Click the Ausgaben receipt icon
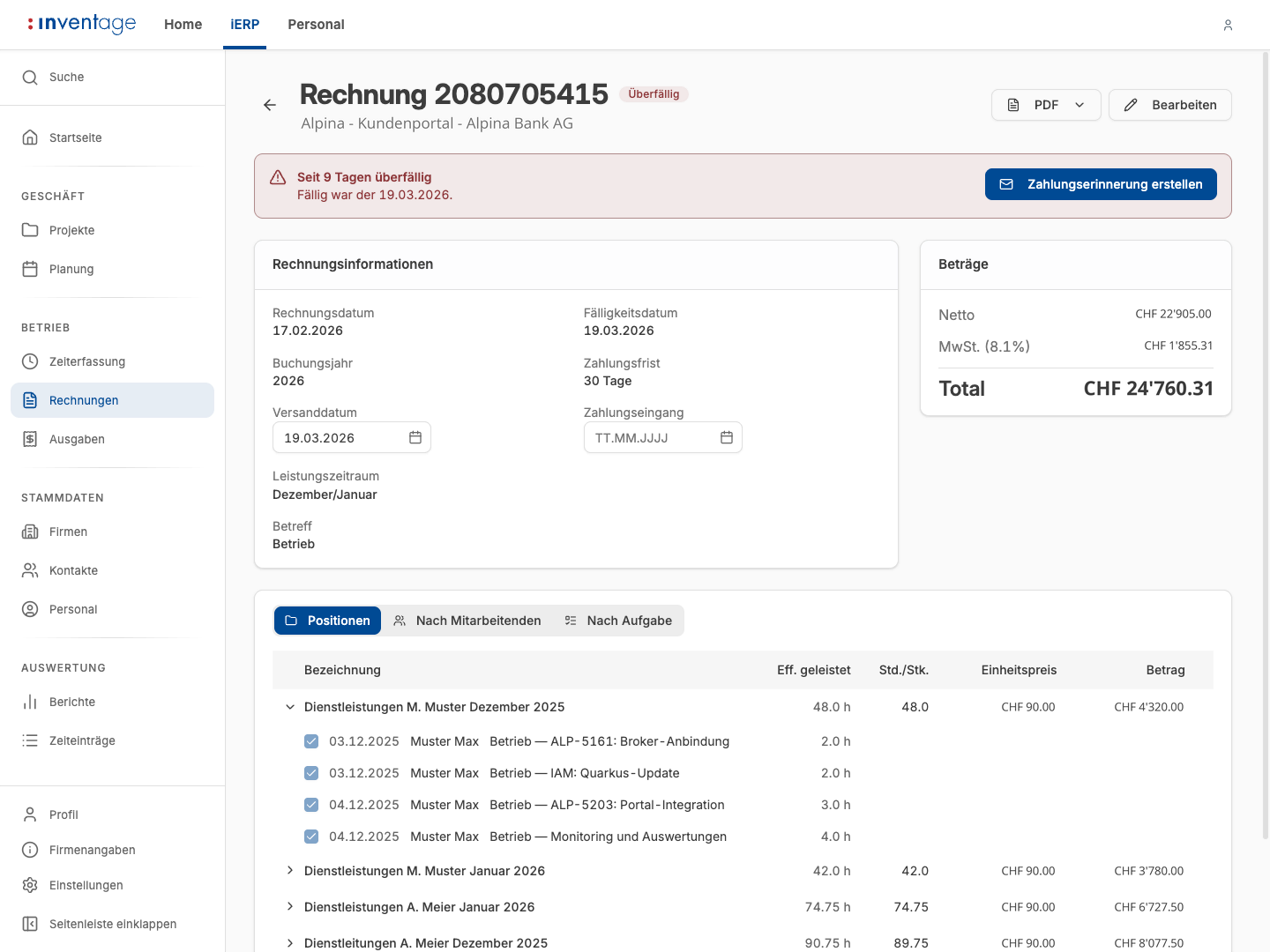The image size is (1270, 952). pyautogui.click(x=30, y=439)
